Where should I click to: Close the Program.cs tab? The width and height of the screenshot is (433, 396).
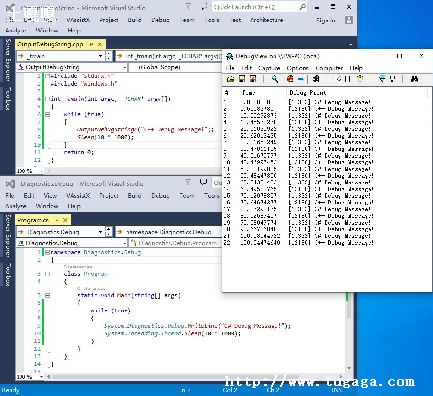pos(65,220)
